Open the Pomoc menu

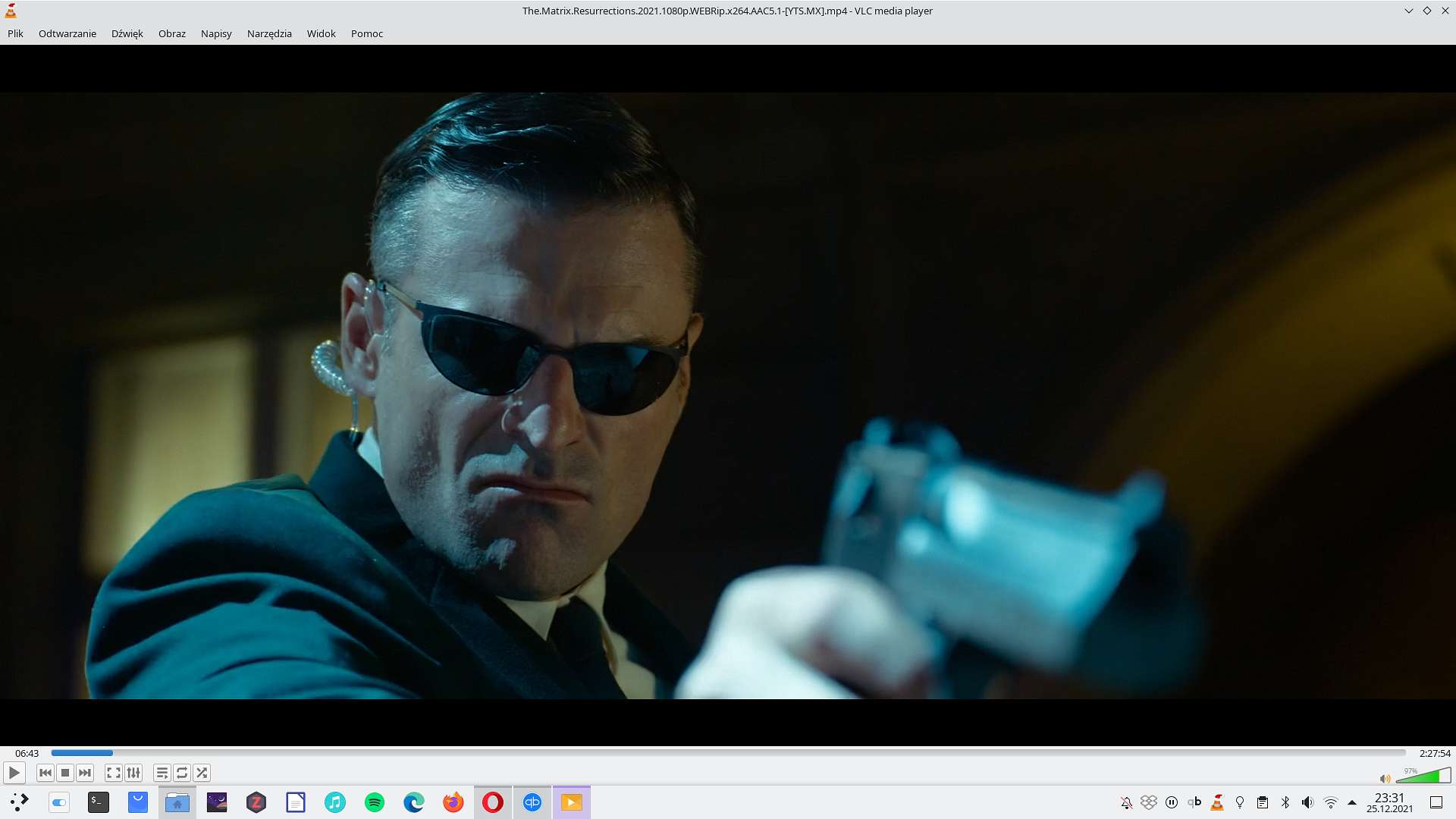367,33
